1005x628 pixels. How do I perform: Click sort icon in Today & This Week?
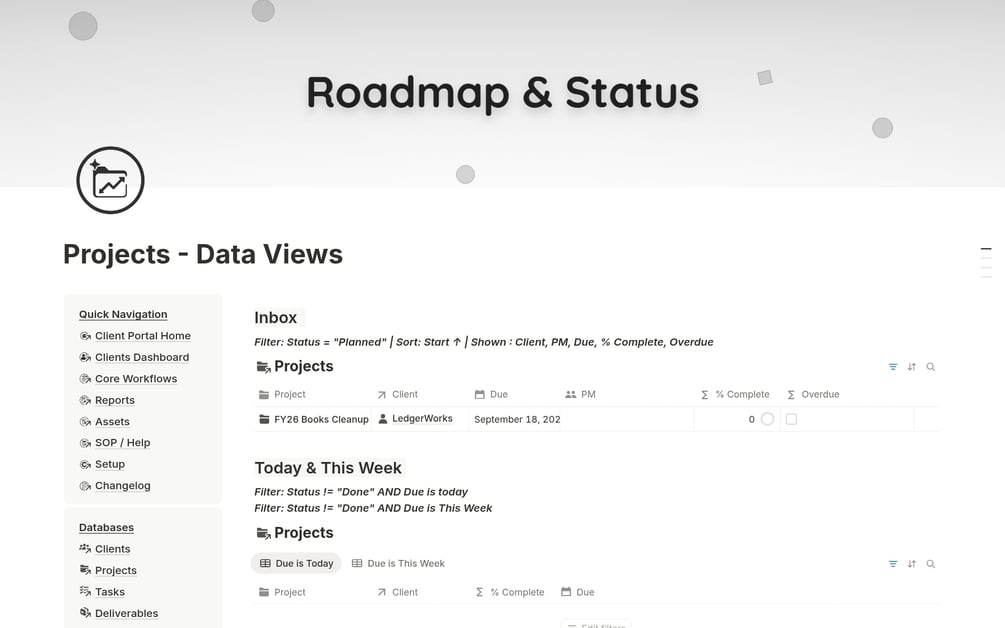912,564
